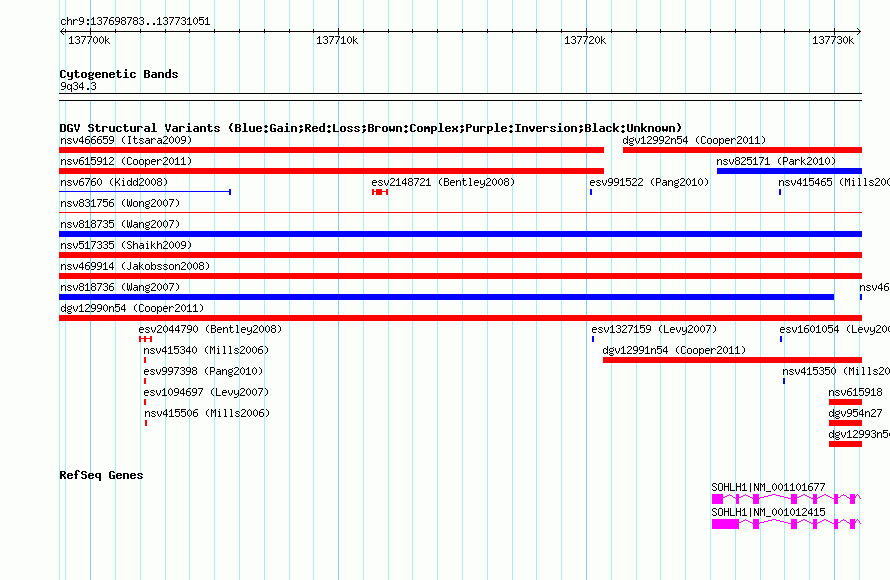Open variant dgv12992n54 (Cooper2011) label
The width and height of the screenshot is (890, 580).
point(694,140)
